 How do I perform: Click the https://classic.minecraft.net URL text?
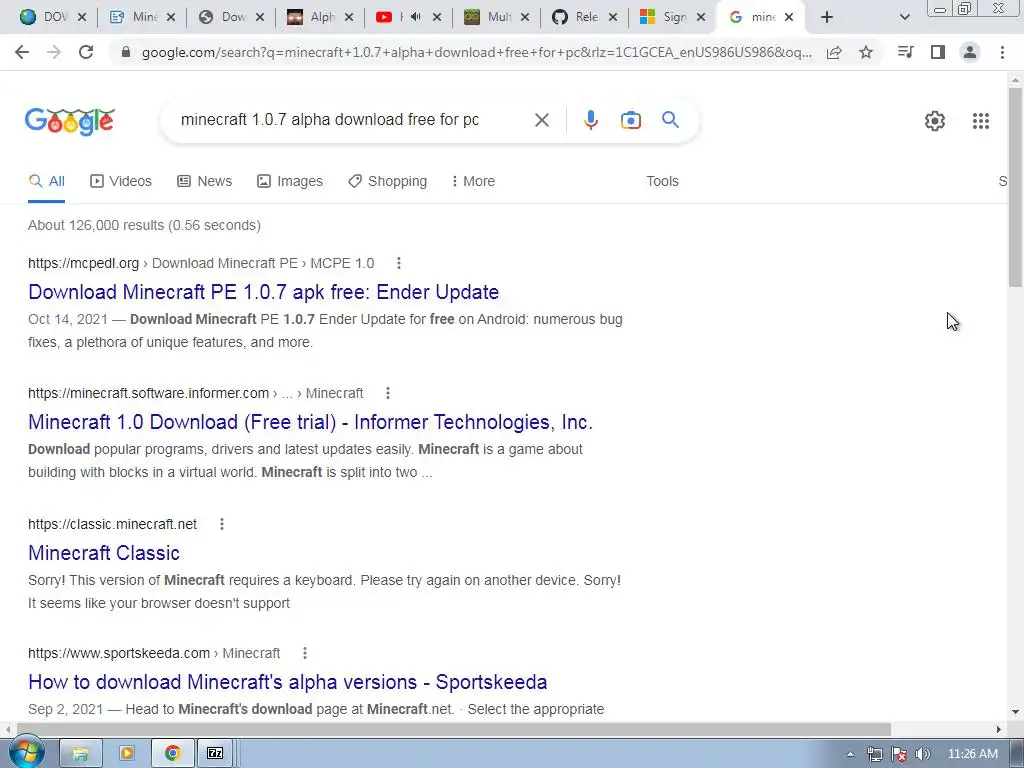pyautogui.click(x=112, y=524)
